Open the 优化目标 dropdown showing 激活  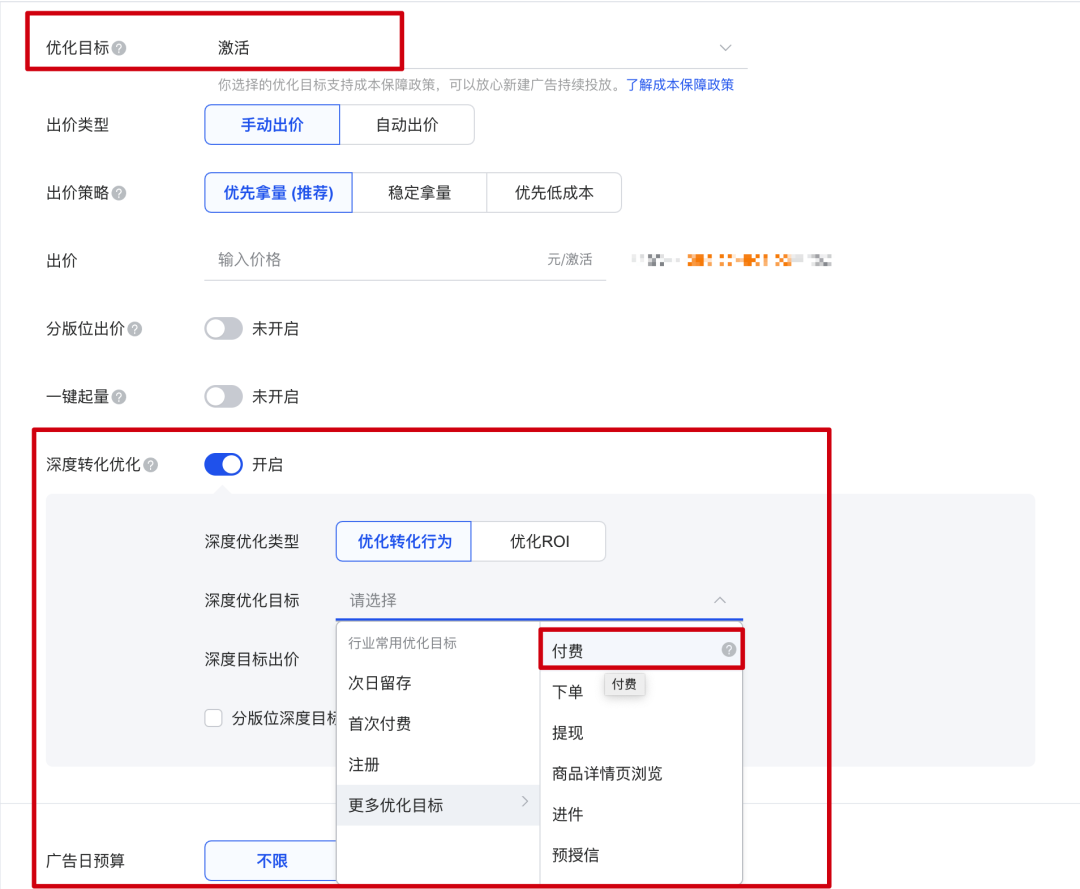coord(475,48)
